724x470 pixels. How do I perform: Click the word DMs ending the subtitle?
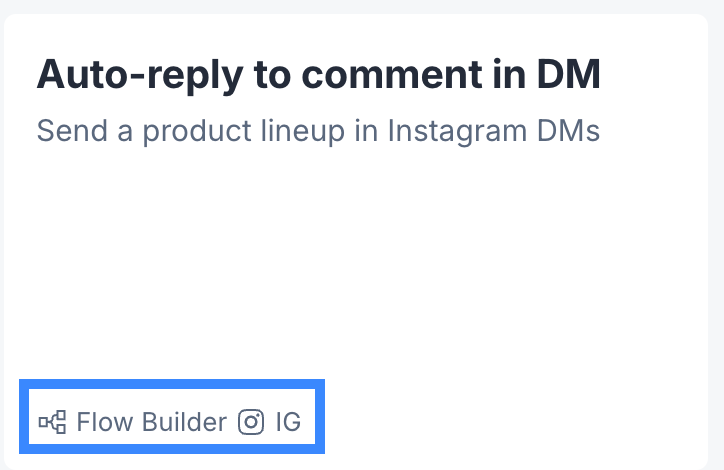point(568,131)
